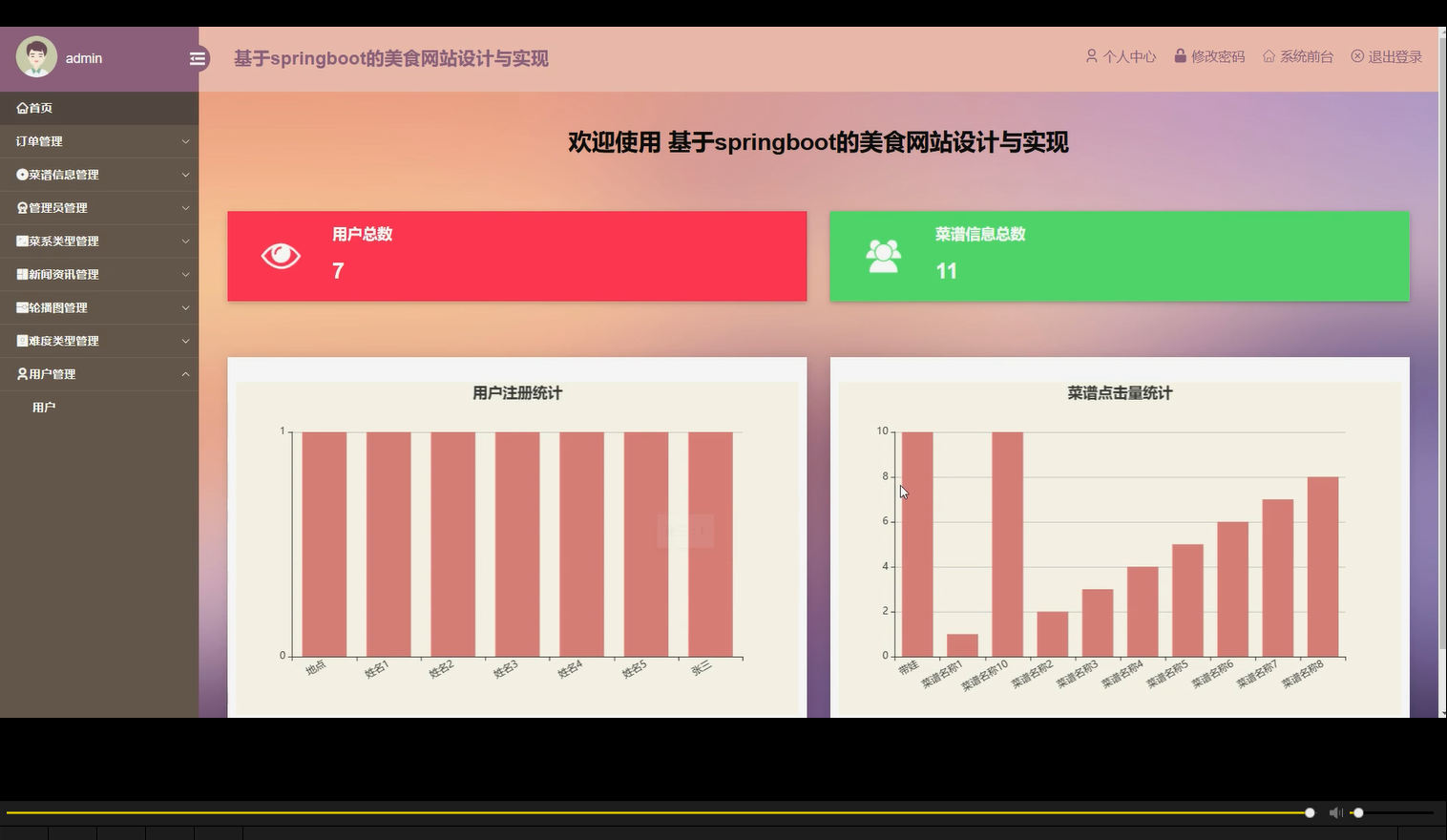Click the volume slider knob
This screenshot has height=840, width=1447.
pos(1358,812)
